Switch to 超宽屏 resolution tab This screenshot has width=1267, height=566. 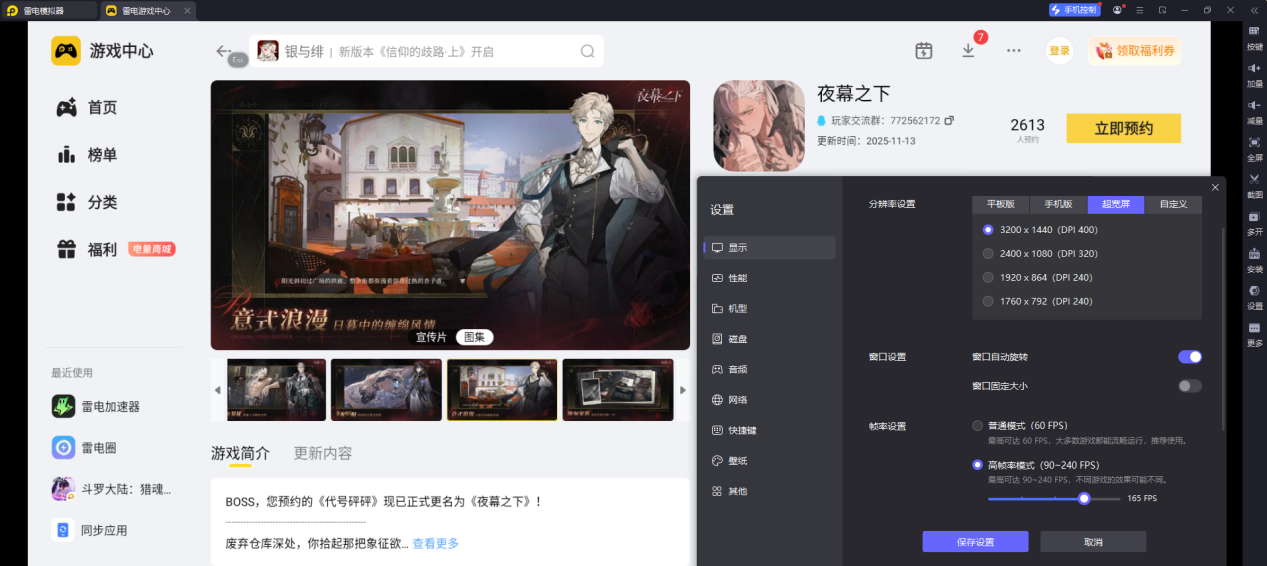coord(1116,204)
